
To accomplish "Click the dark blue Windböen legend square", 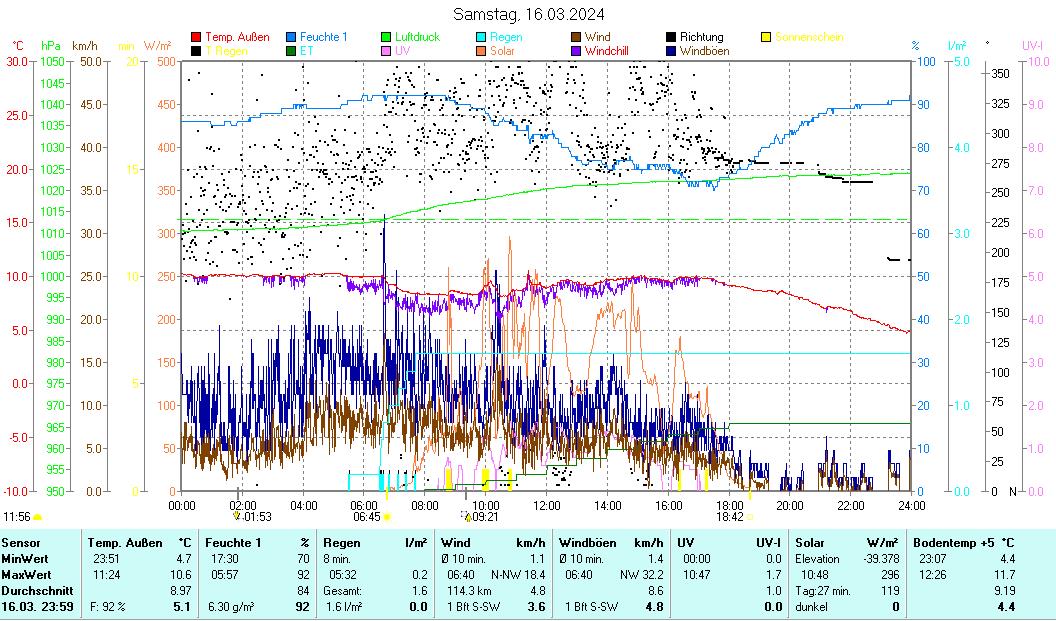I will pos(671,50).
